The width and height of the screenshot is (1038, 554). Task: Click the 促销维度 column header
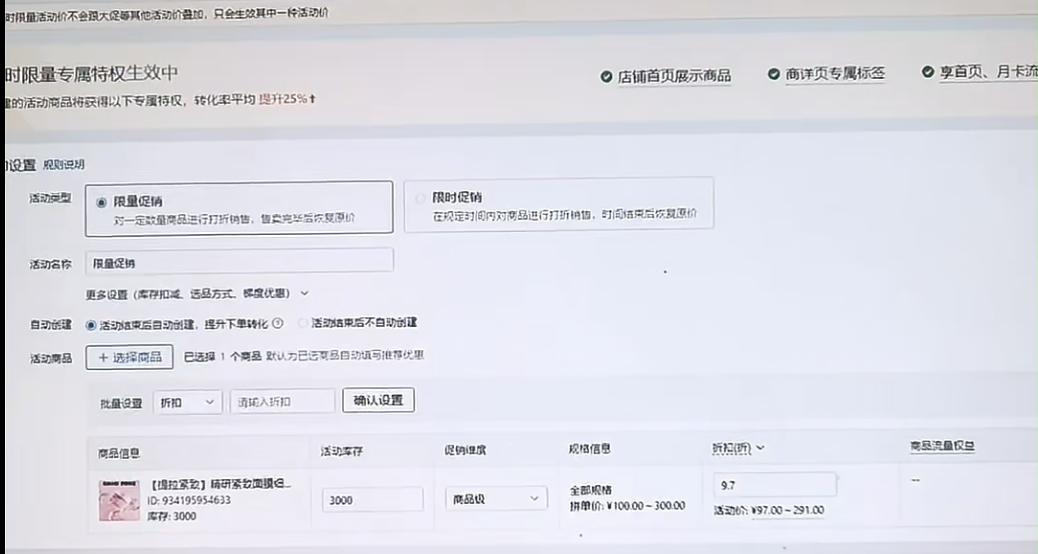coord(465,450)
